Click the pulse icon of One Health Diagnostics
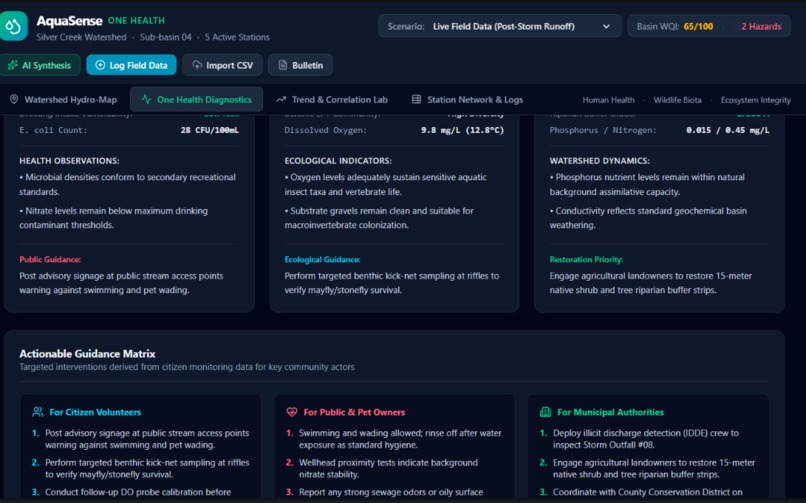 [146, 99]
